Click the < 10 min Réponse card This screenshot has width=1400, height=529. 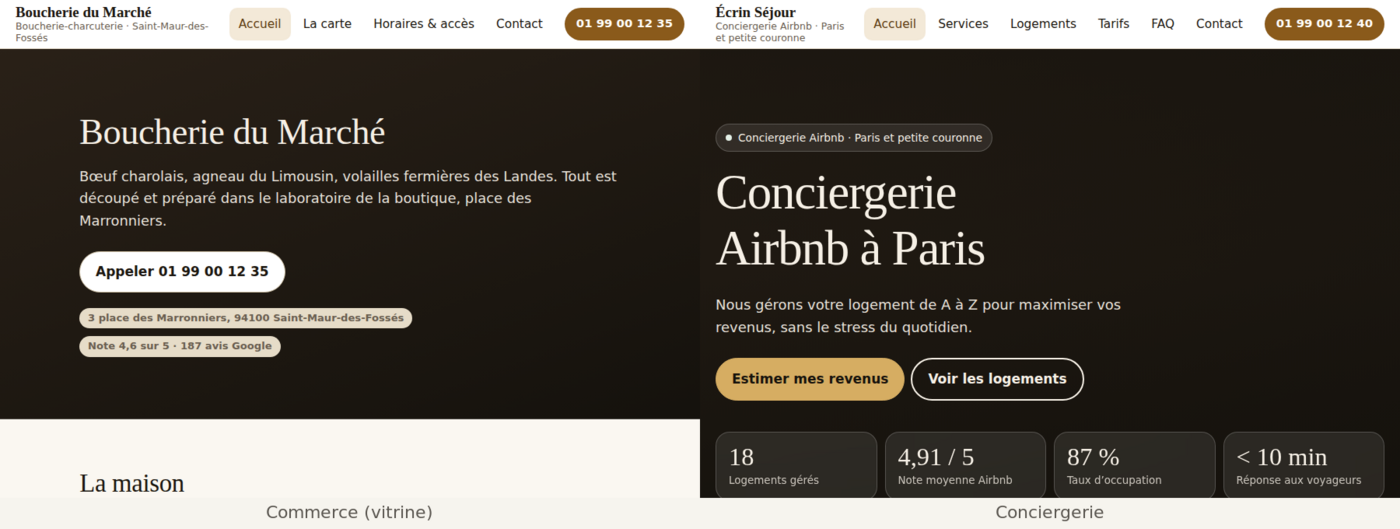pyautogui.click(x=1304, y=466)
